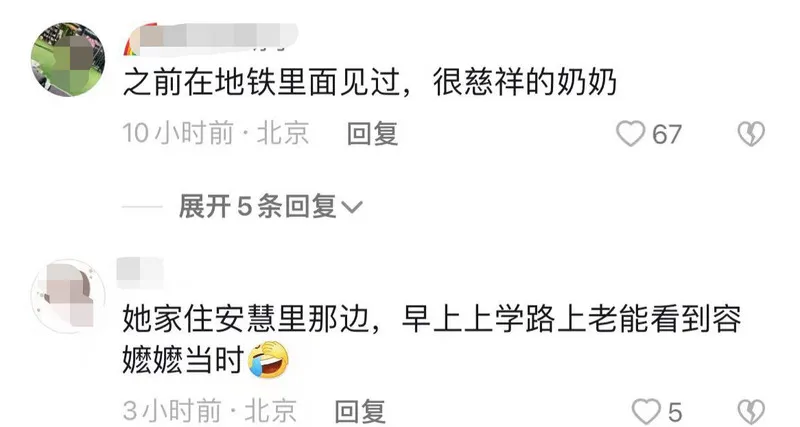
Task: Like the comment with 67 likes
Action: (631, 134)
